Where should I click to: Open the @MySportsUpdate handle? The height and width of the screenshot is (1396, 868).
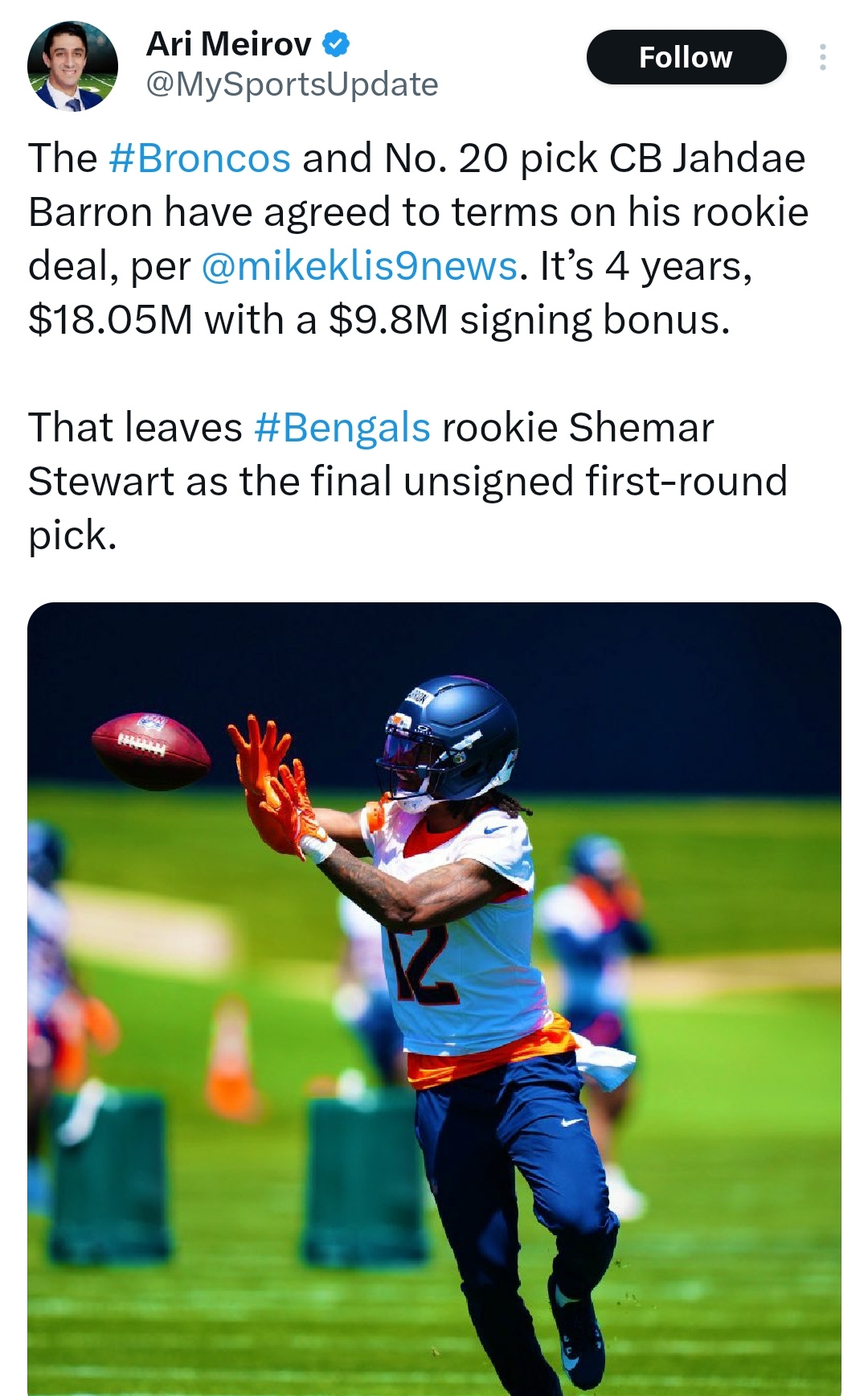pyautogui.click(x=292, y=84)
